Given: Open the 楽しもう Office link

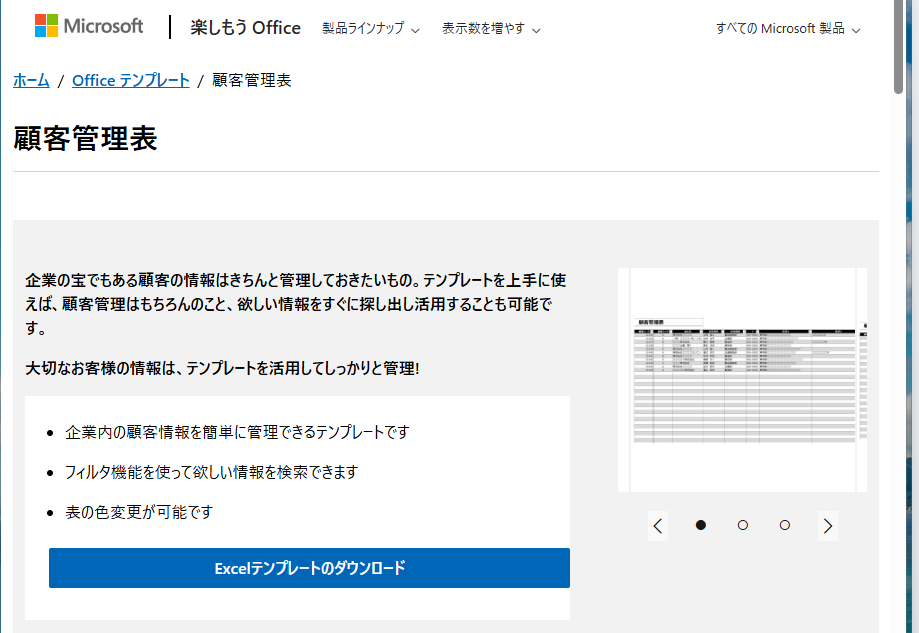Looking at the screenshot, I should click(x=245, y=28).
